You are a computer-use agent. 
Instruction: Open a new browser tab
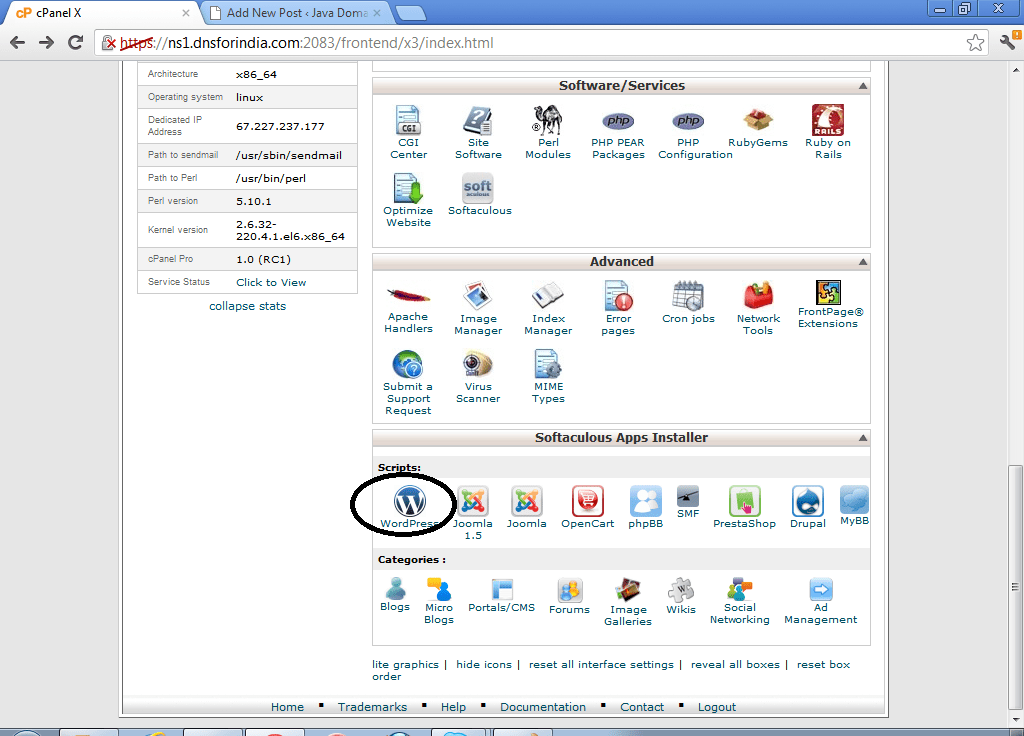pyautogui.click(x=411, y=13)
